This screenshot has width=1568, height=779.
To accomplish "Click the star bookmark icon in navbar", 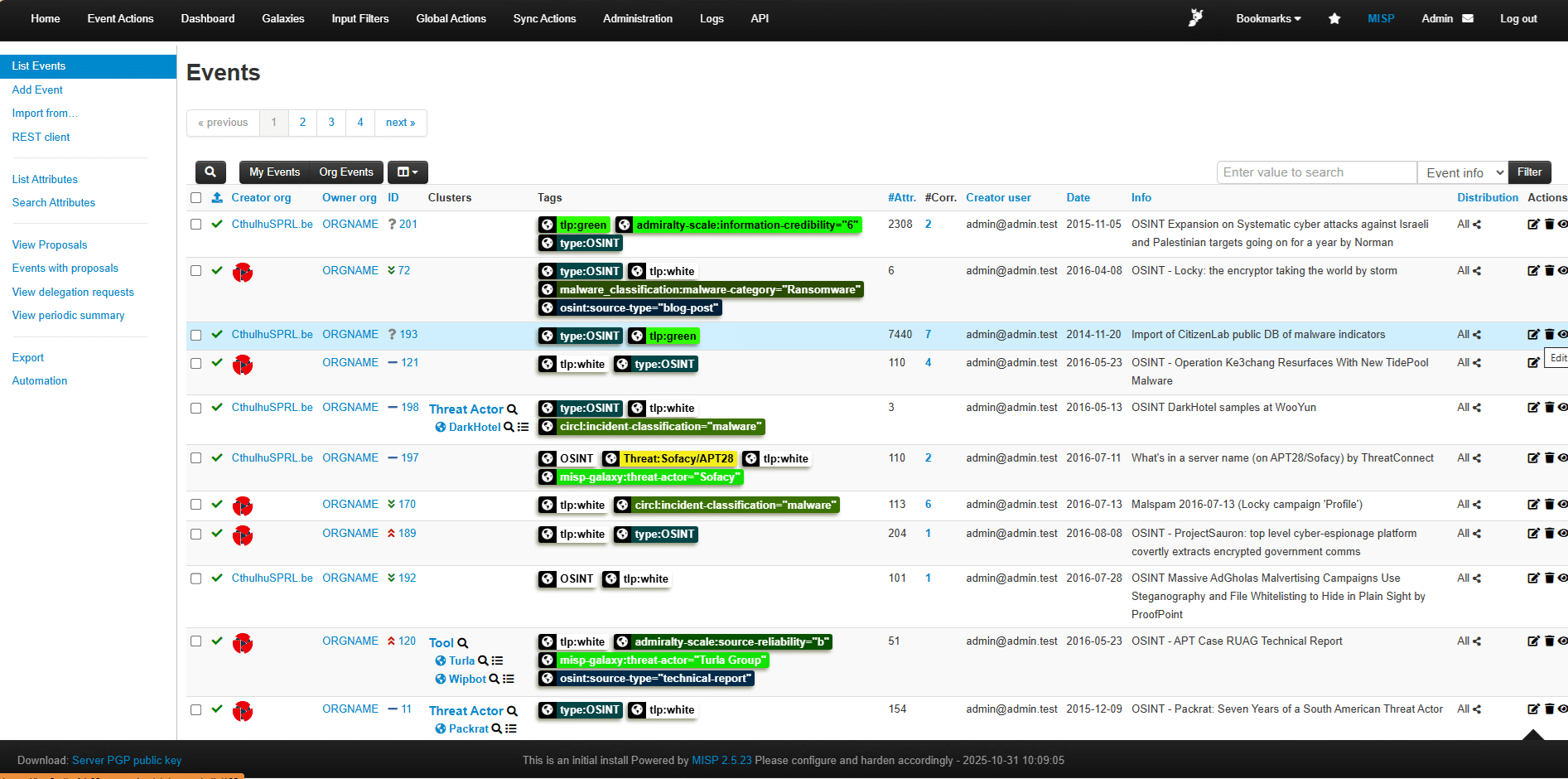I will click(1334, 18).
